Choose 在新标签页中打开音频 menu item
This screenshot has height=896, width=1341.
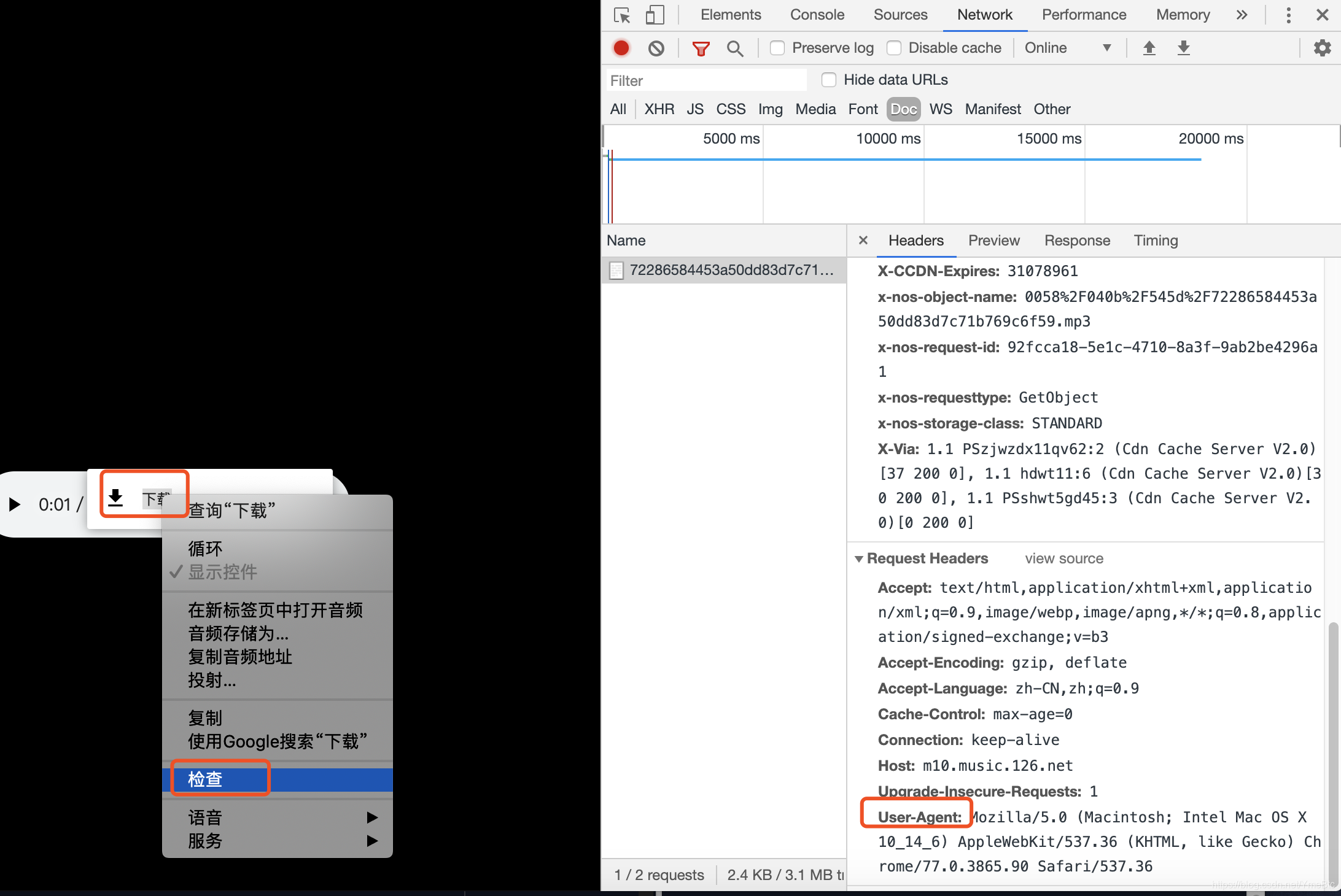click(278, 610)
